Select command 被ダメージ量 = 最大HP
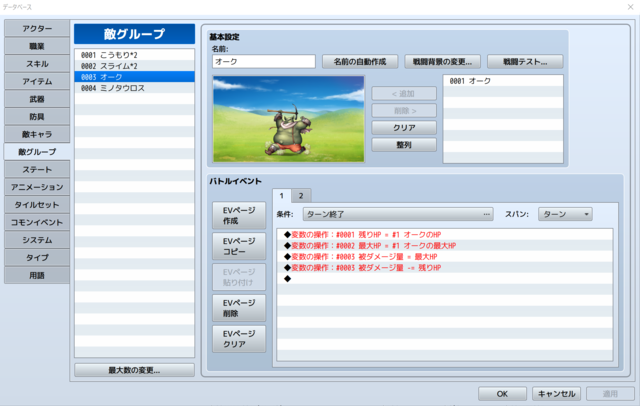640x406 pixels. pos(445,257)
